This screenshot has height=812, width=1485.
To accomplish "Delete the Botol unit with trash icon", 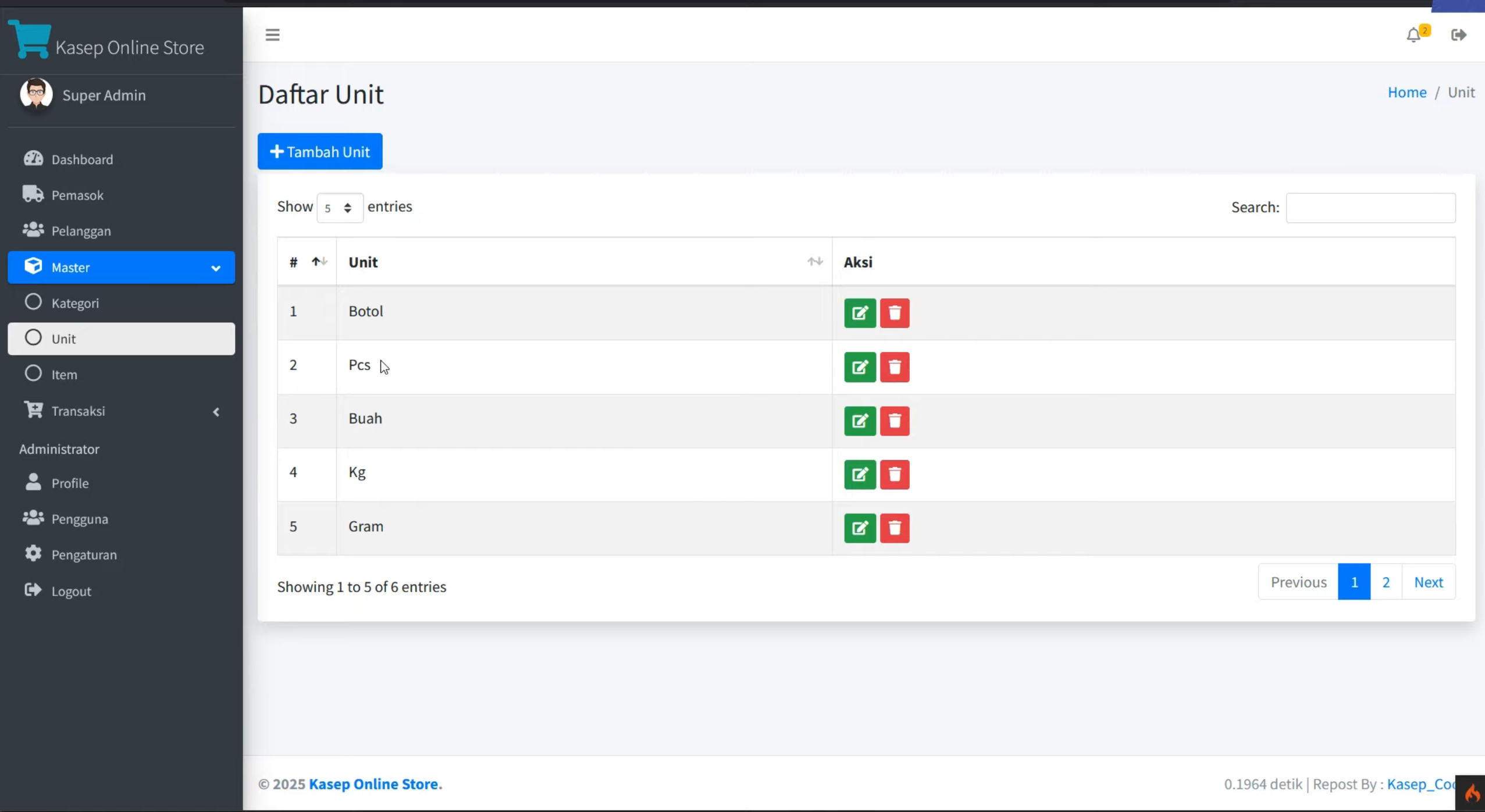I will 894,314.
